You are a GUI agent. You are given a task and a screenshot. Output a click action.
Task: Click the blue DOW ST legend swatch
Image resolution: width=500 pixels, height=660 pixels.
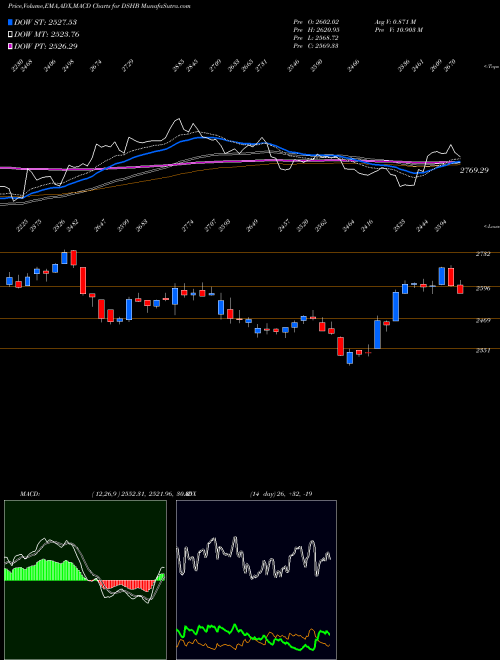click(10, 22)
